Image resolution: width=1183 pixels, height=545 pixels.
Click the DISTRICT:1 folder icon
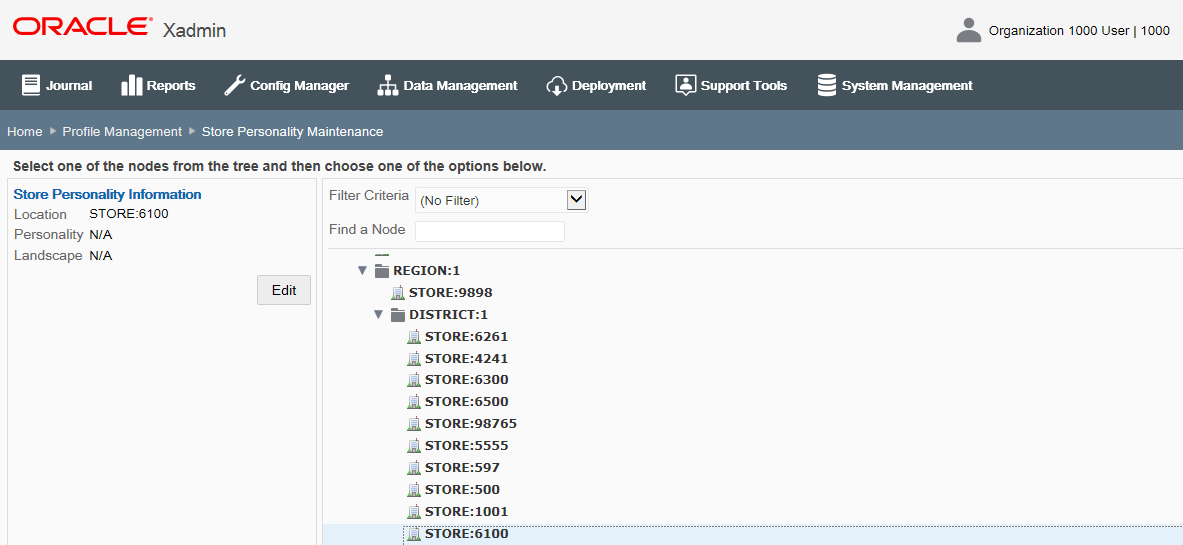point(398,314)
